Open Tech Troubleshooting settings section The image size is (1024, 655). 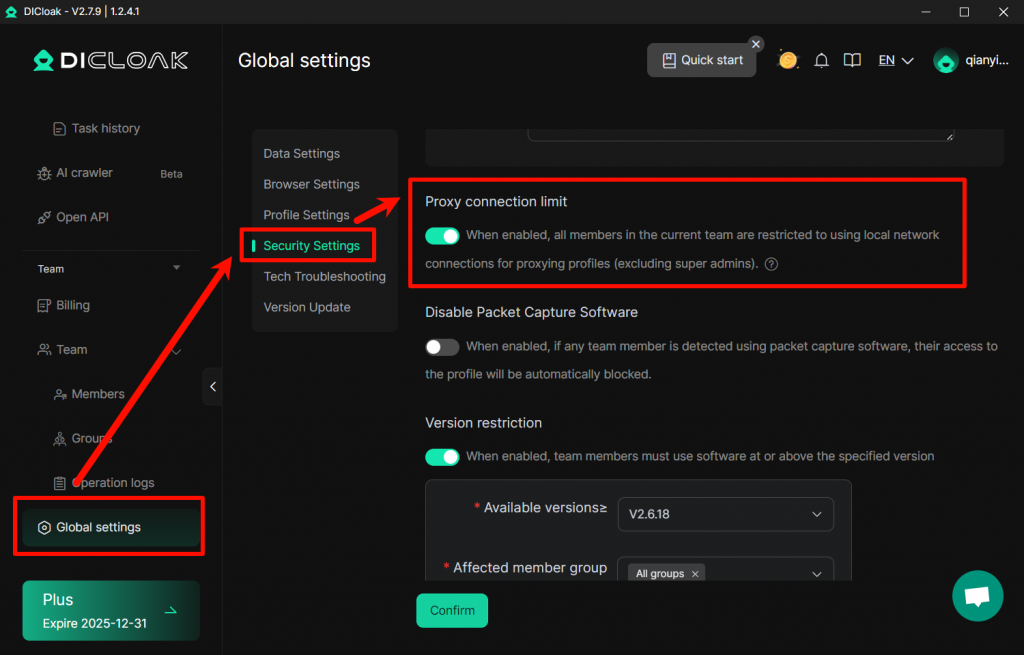coord(324,276)
